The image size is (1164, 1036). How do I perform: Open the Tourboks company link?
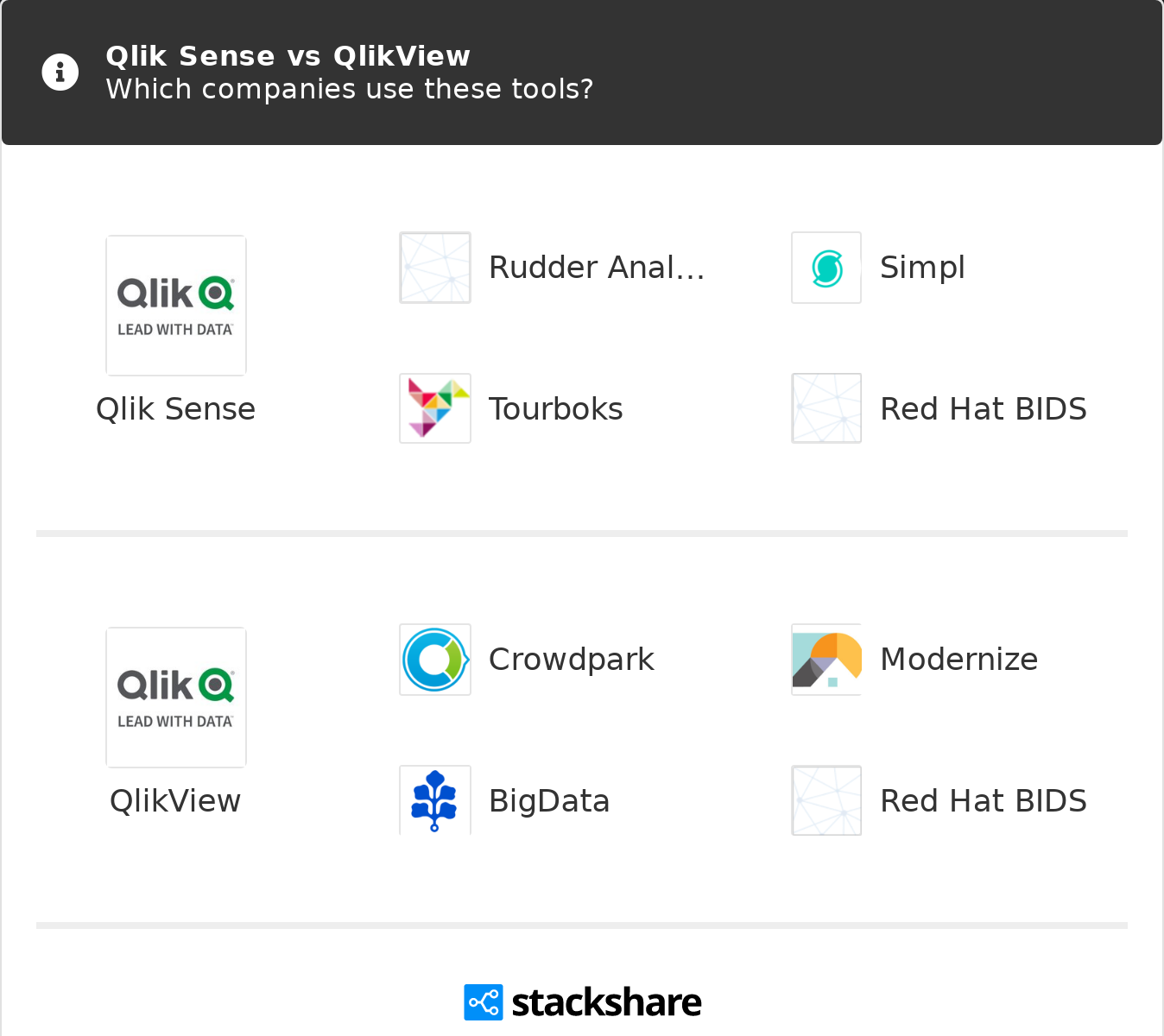tap(555, 409)
